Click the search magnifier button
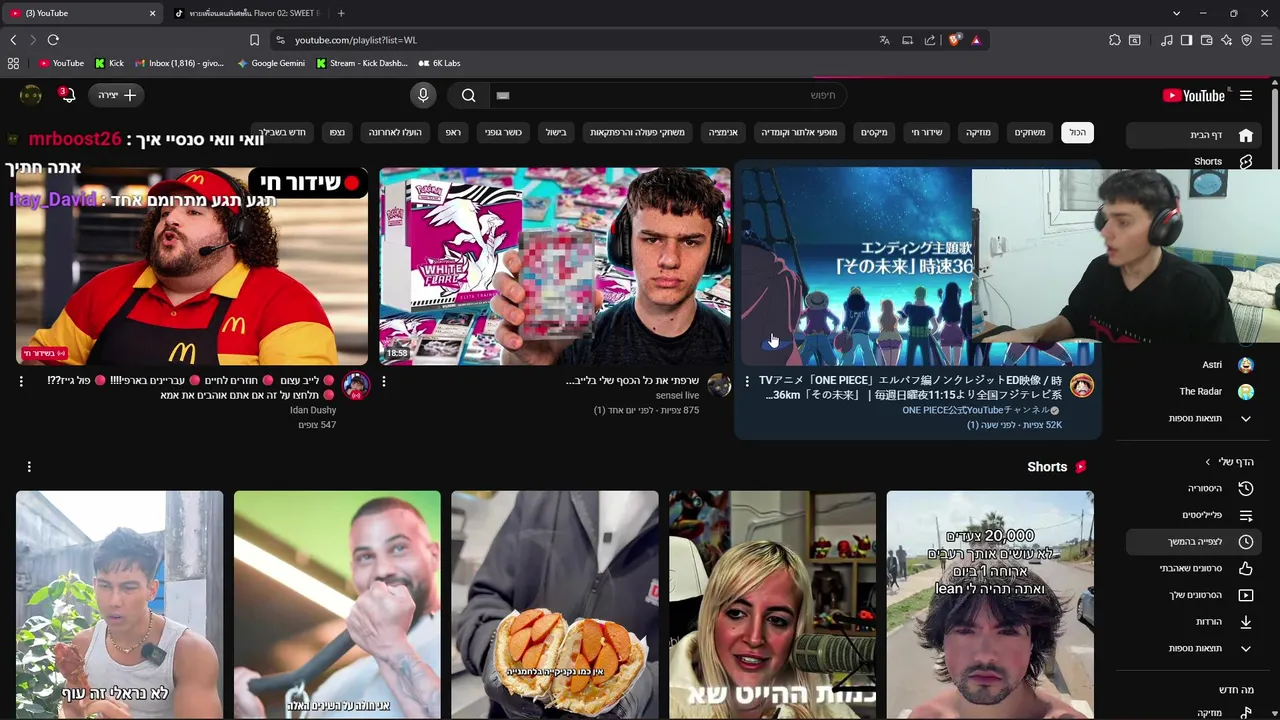Screen dimensions: 1280x720 468,95
